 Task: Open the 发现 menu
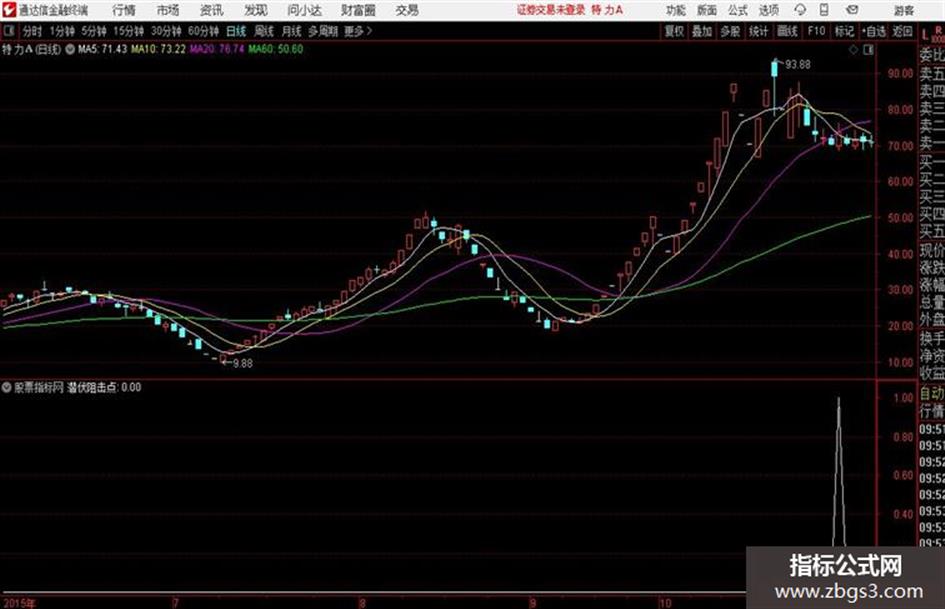coord(256,10)
